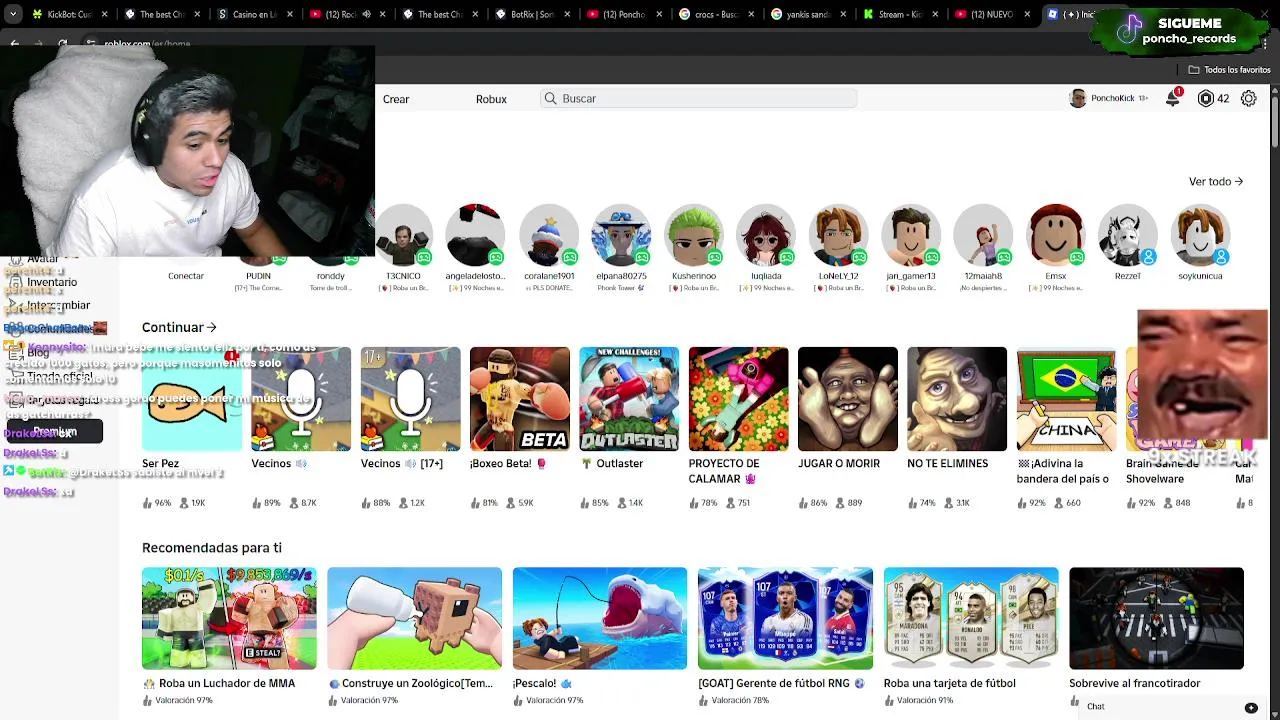1280x720 pixels.
Task: Switch to the crocs - Busc browser tab
Action: pyautogui.click(x=716, y=14)
